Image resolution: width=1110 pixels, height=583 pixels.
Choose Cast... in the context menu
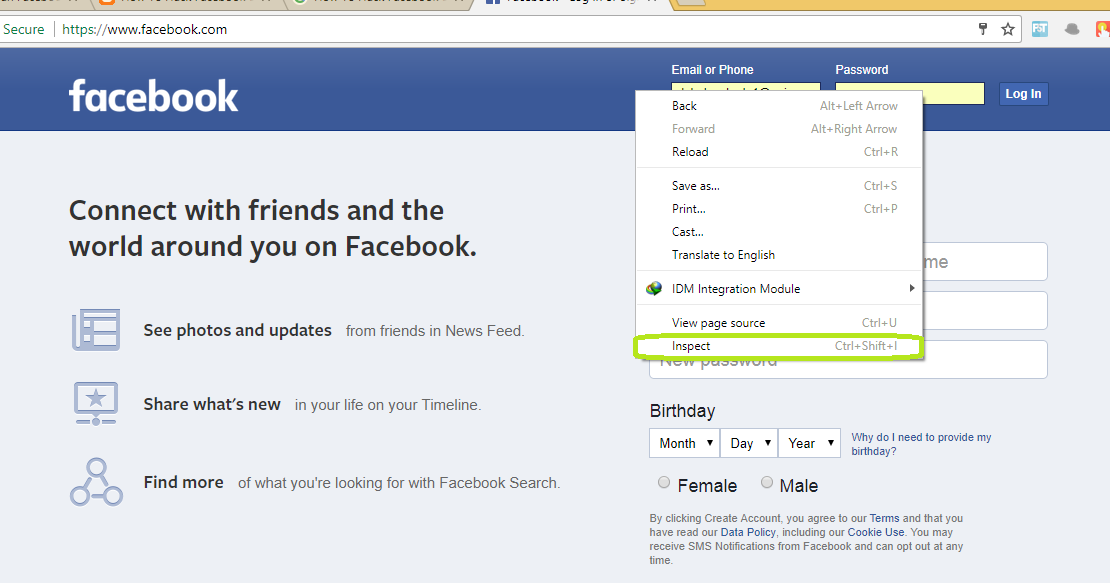[779, 232]
